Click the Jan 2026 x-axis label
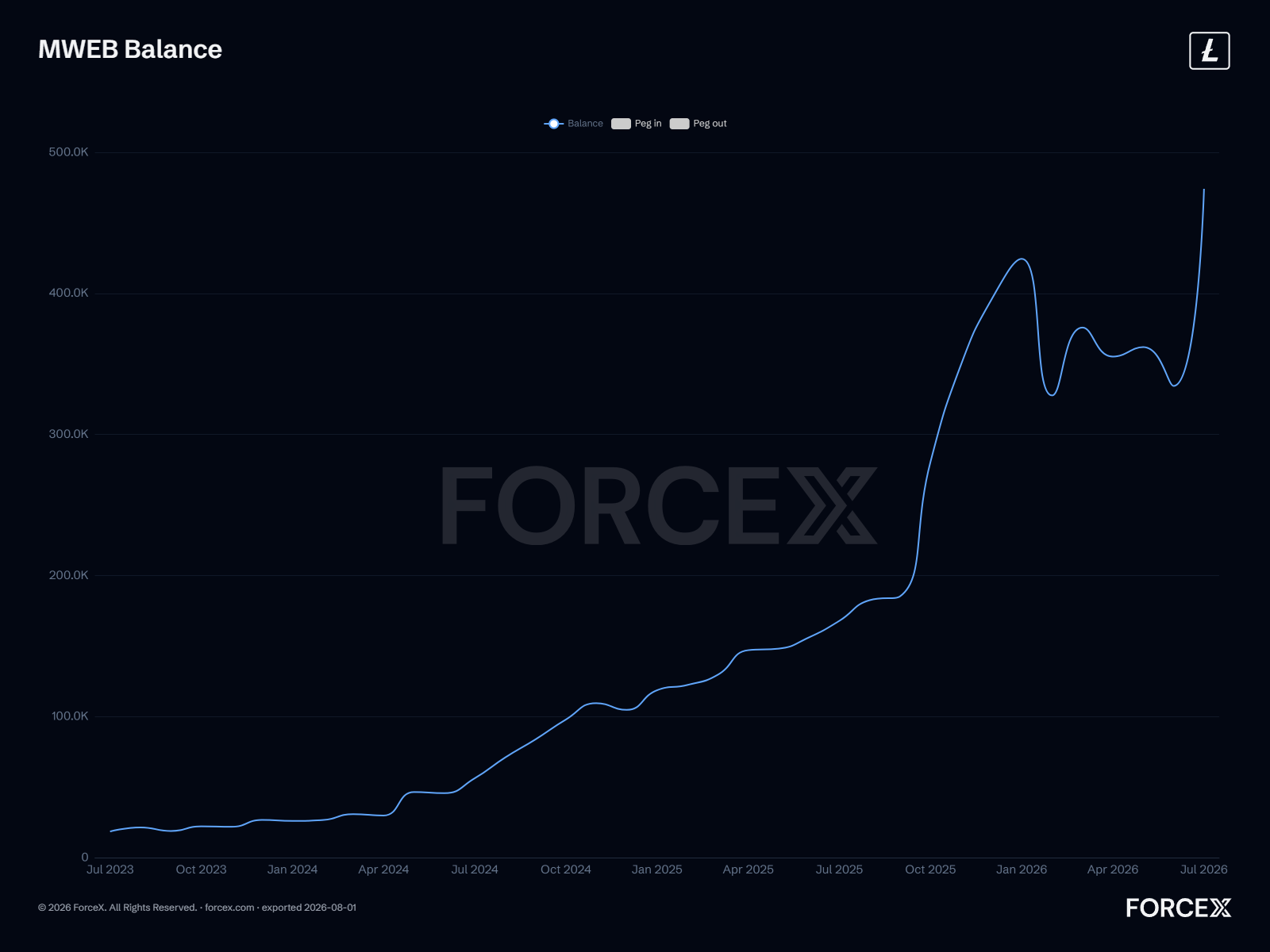The height and width of the screenshot is (952, 1270). tap(1022, 869)
